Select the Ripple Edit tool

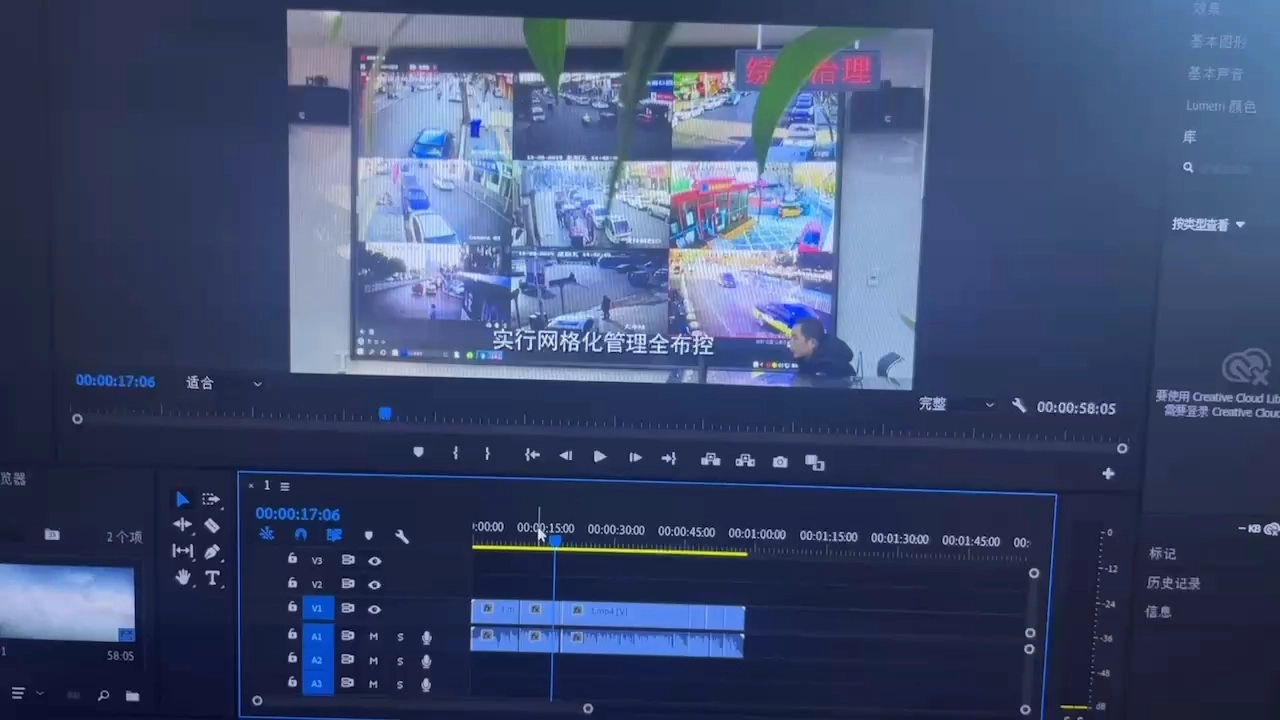point(182,524)
